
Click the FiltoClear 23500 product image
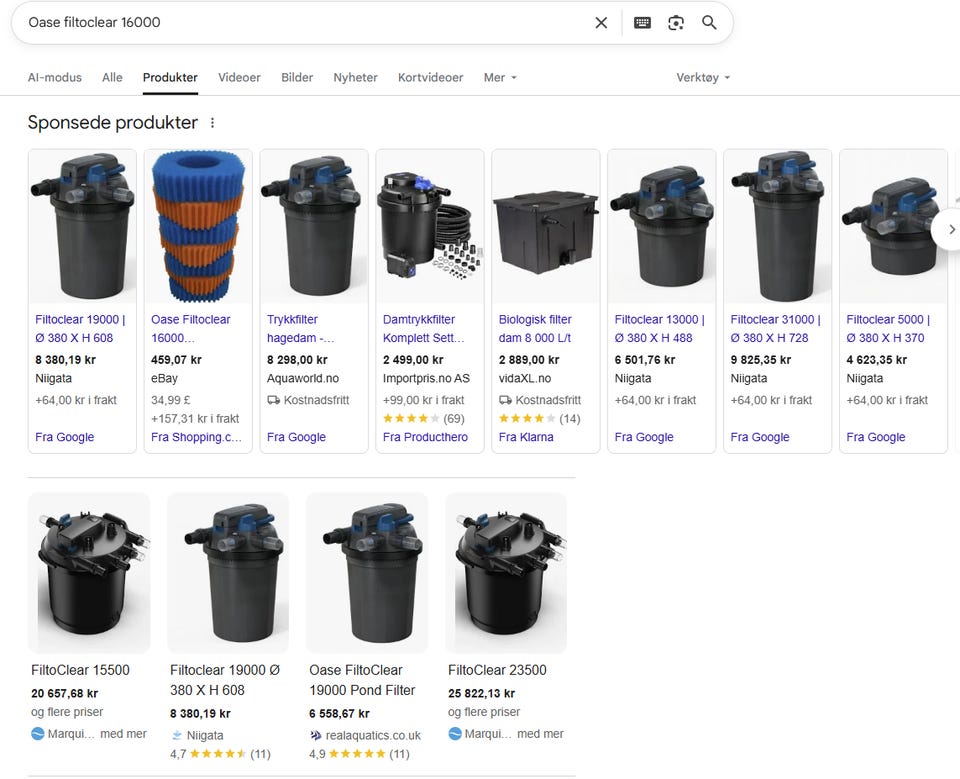[506, 573]
